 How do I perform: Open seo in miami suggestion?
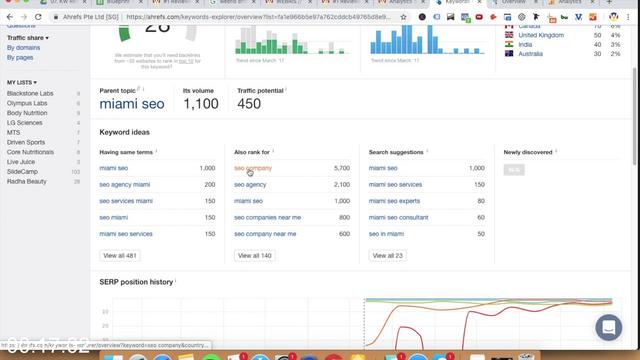(x=386, y=234)
